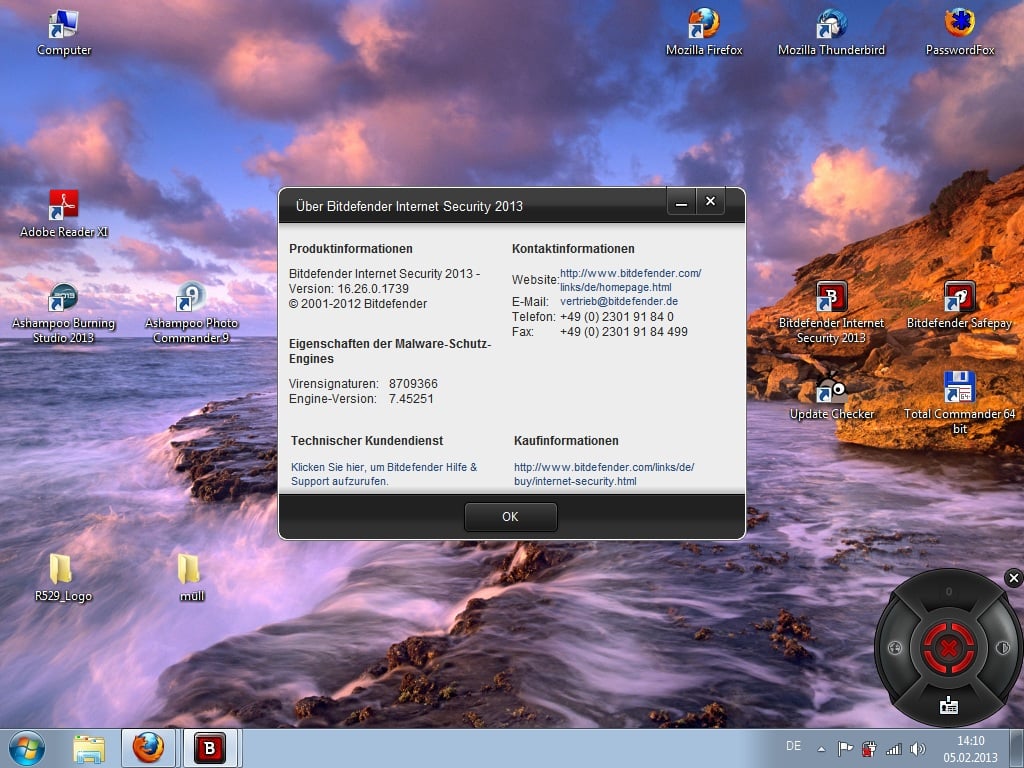Open the volume speaker tray icon
This screenshot has height=768, width=1024.
[x=918, y=749]
